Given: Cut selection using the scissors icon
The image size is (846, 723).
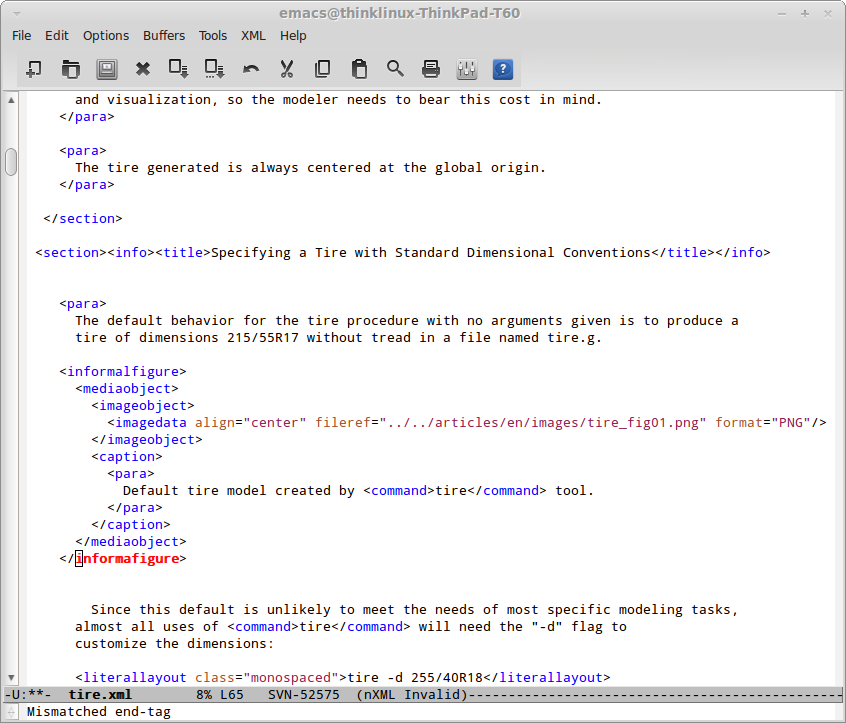Looking at the screenshot, I should pos(287,69).
